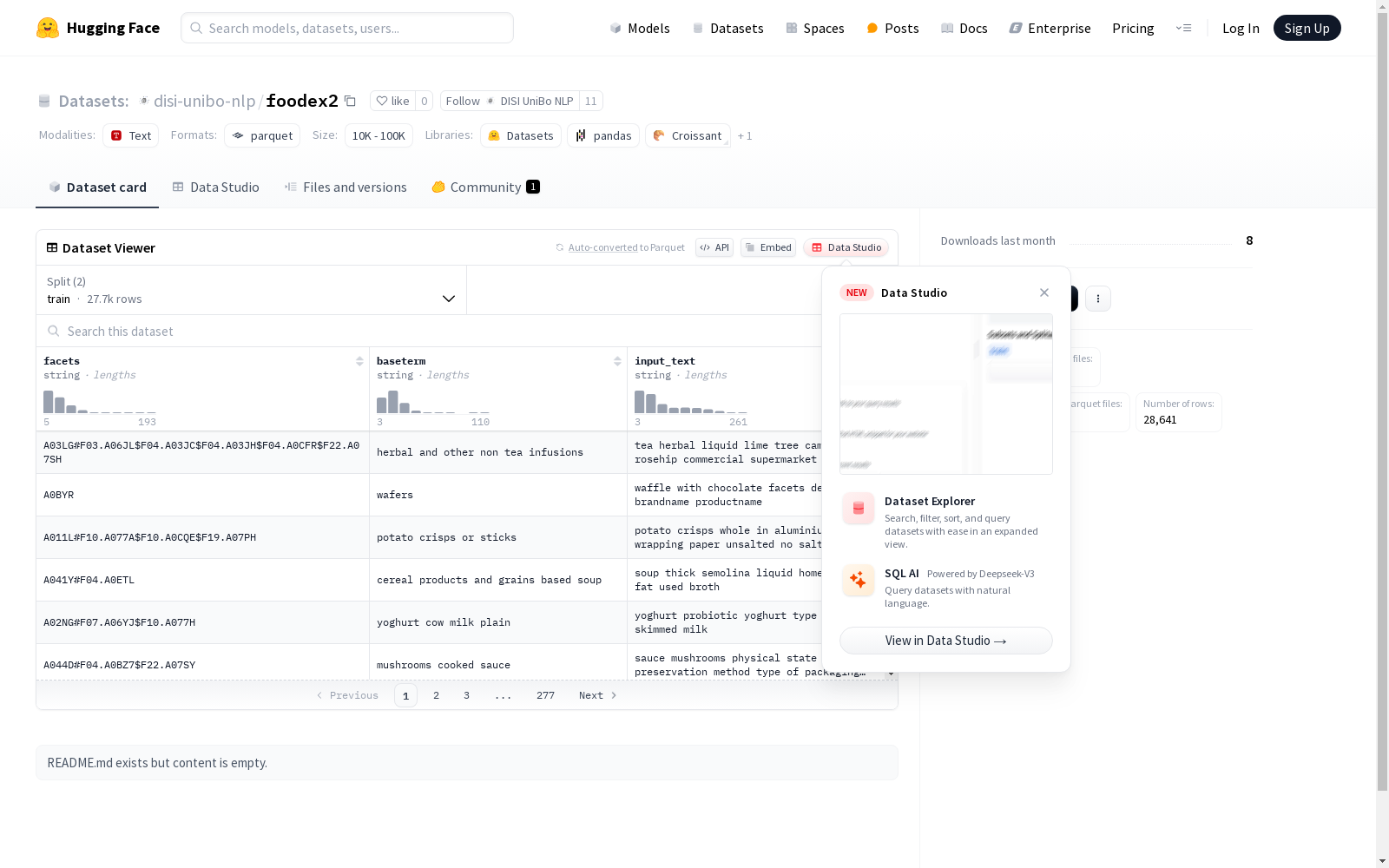Click the 'wafers' baseterm cell
1389x868 pixels.
498,495
